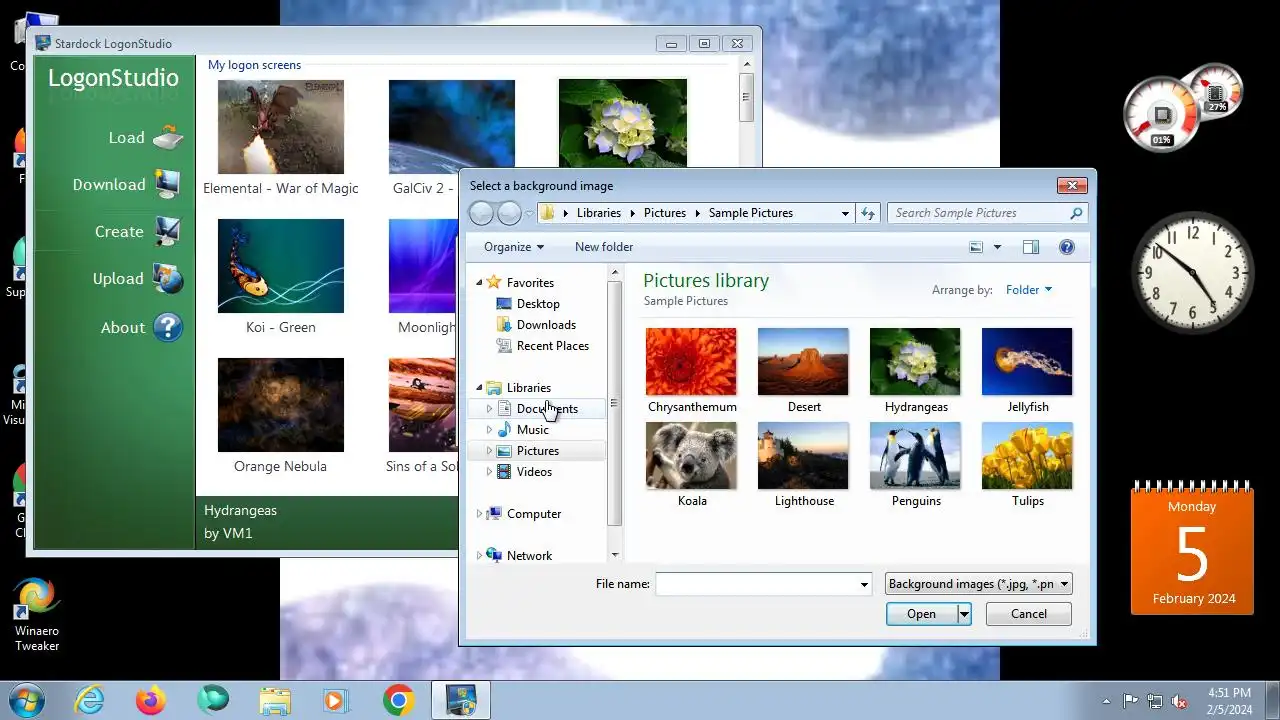
Task: Collapse the Libraries tree group
Action: point(479,388)
